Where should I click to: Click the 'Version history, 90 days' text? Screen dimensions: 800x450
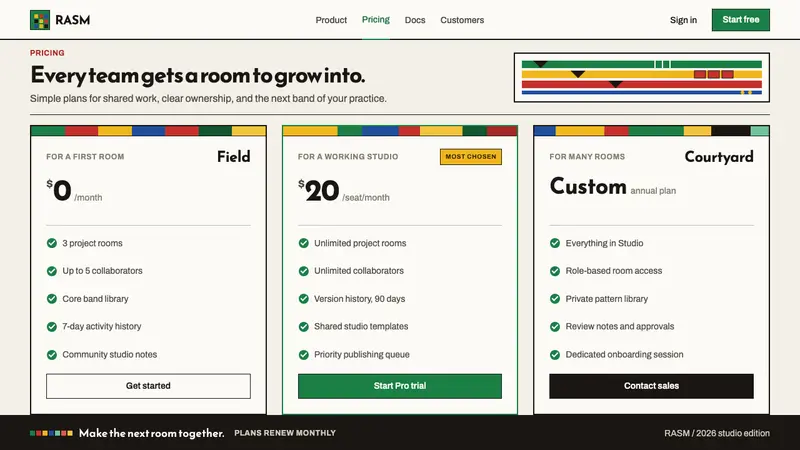[360, 299]
